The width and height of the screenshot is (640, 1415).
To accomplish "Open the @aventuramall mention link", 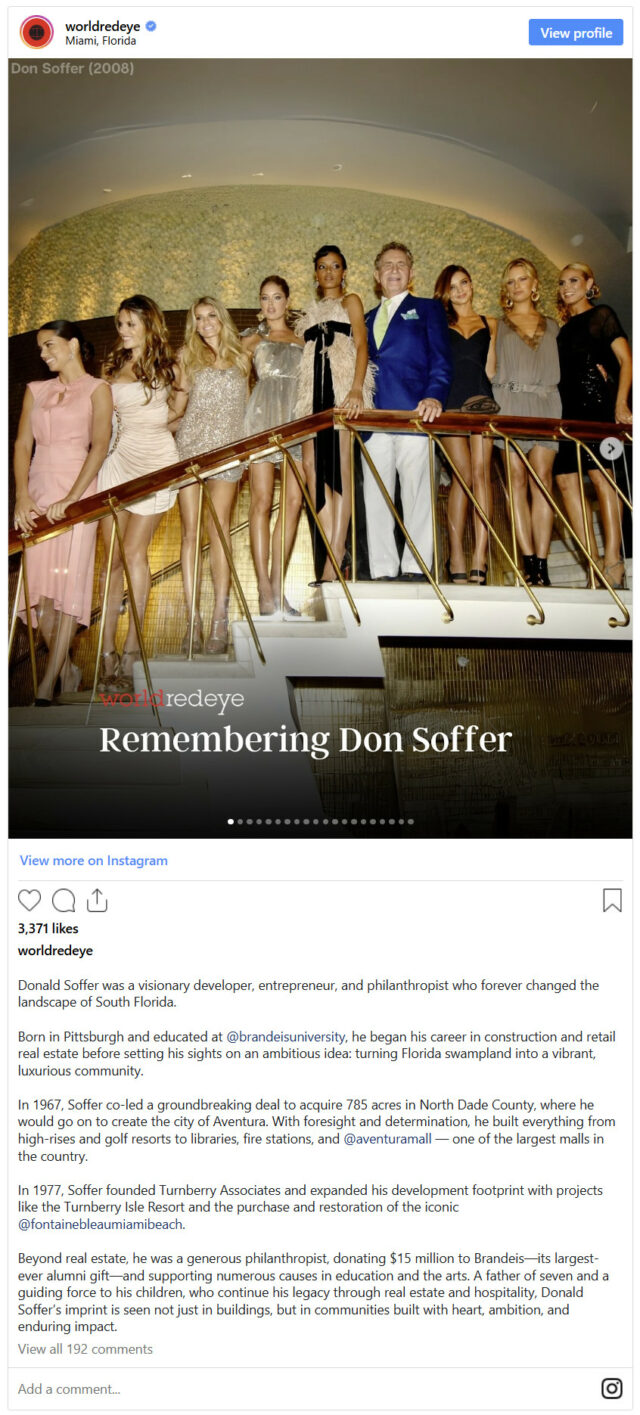I will pos(388,1138).
